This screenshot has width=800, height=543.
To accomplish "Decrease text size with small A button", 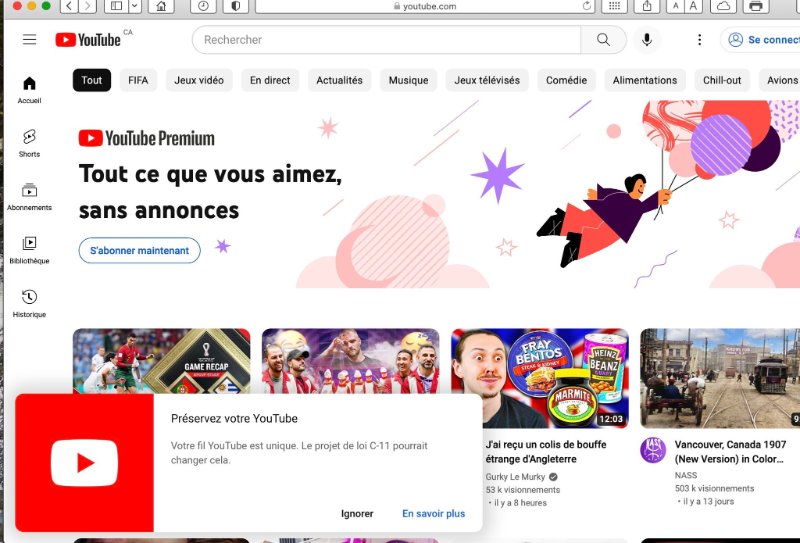I will tap(676, 6).
